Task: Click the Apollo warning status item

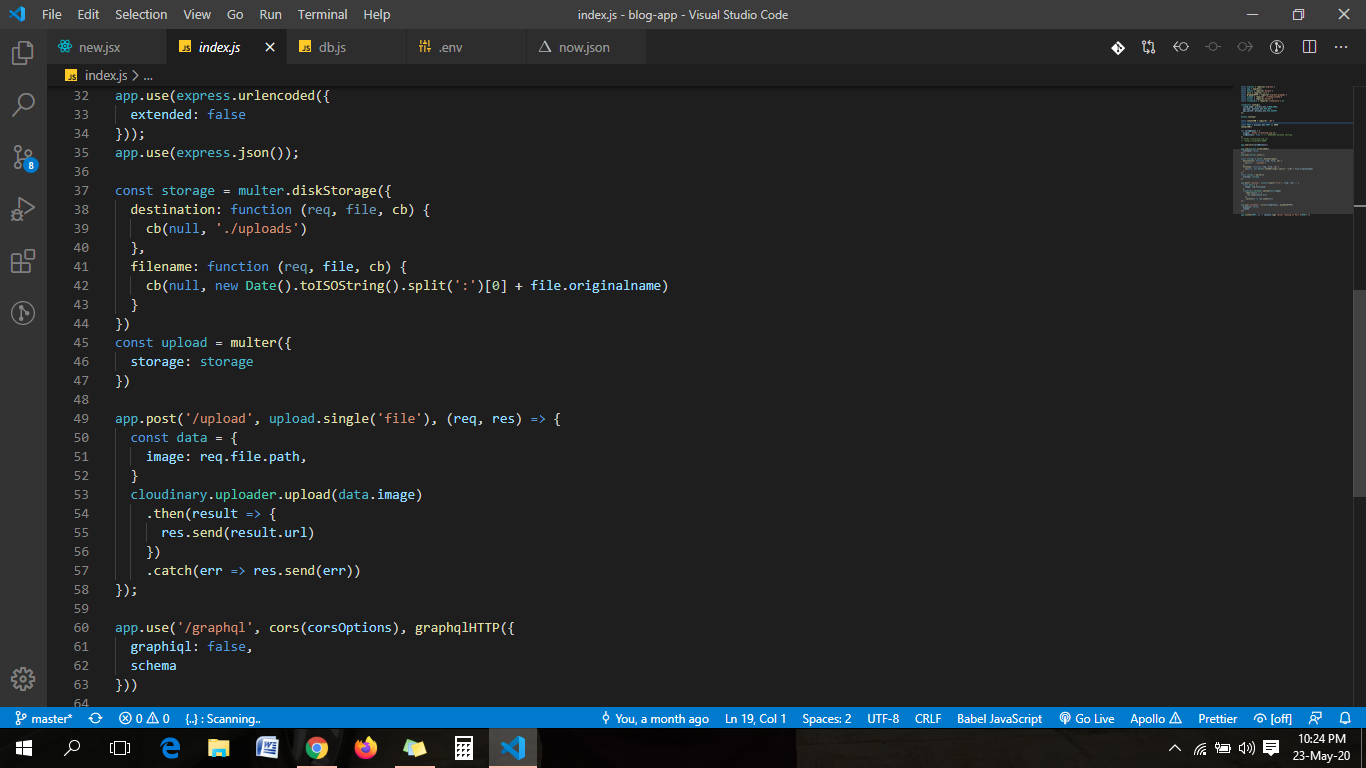Action: (1156, 718)
